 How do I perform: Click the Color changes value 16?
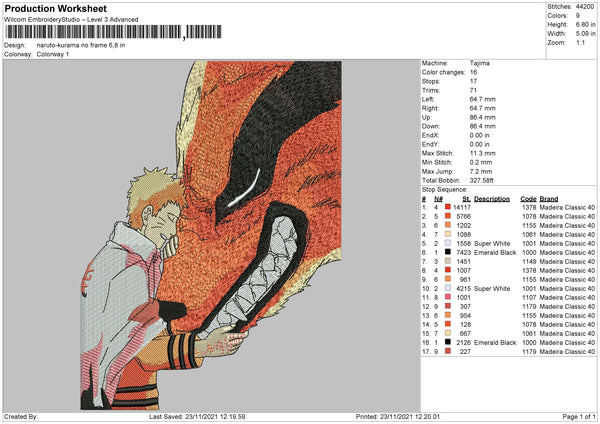pos(473,72)
